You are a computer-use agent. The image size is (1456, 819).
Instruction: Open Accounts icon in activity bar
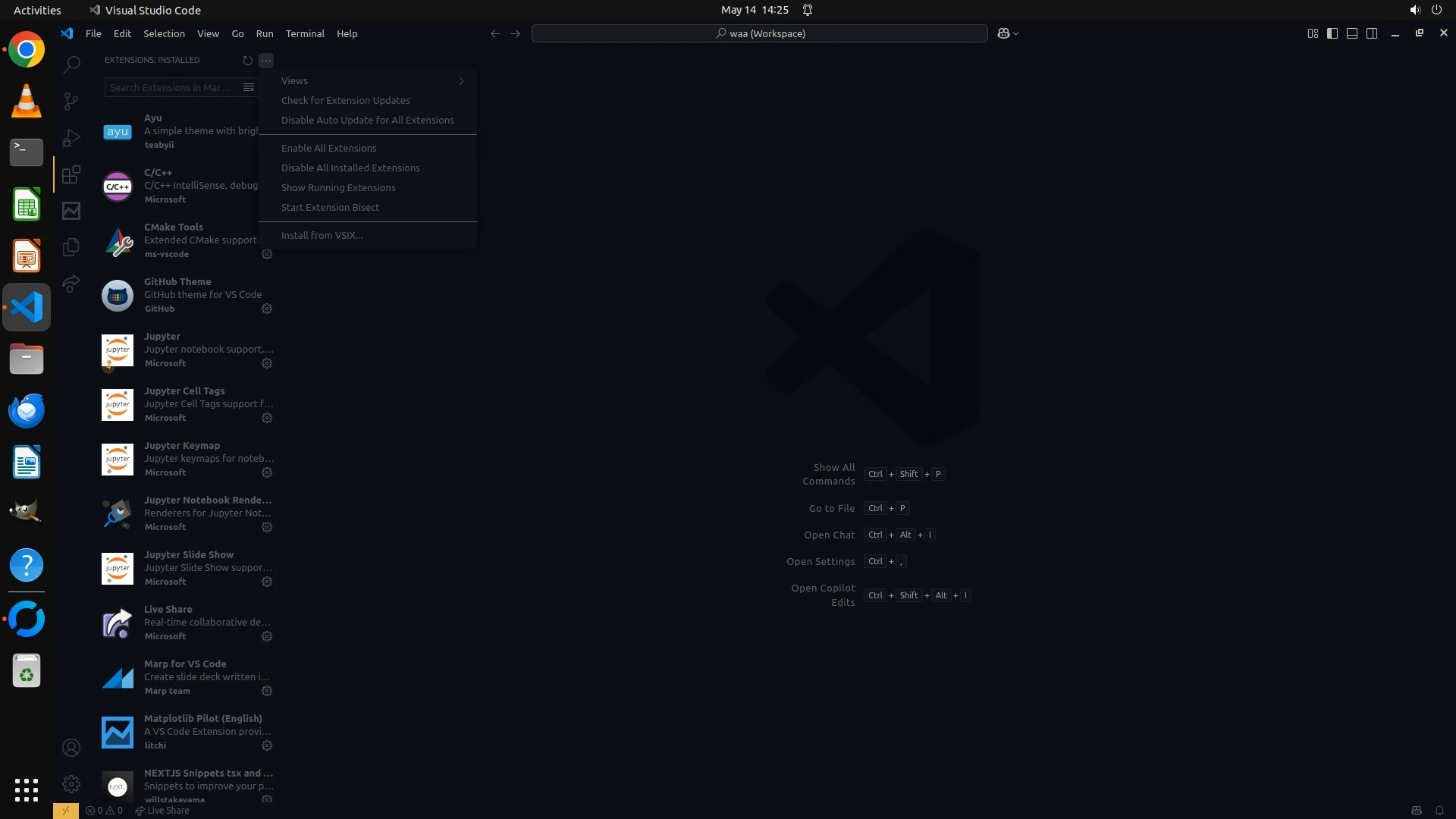click(x=71, y=748)
